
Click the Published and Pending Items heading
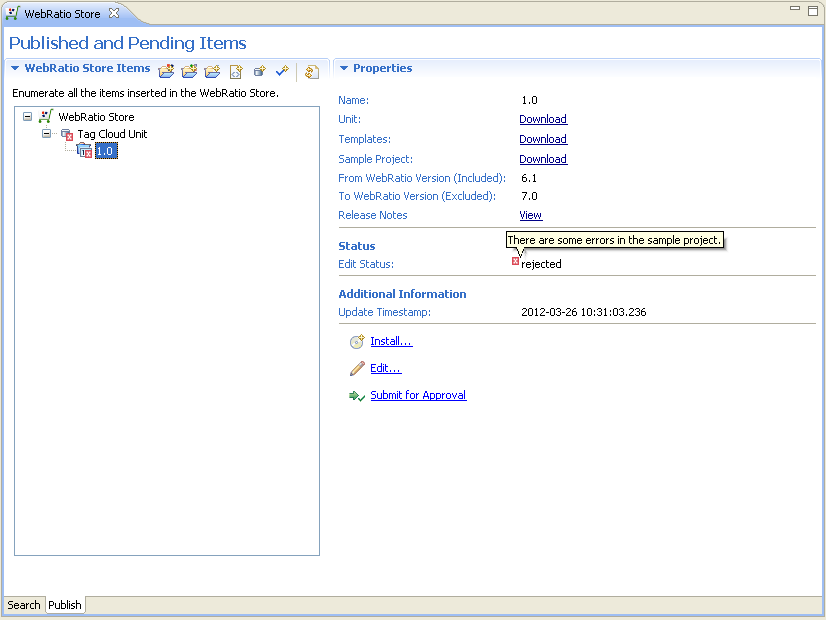pos(127,43)
